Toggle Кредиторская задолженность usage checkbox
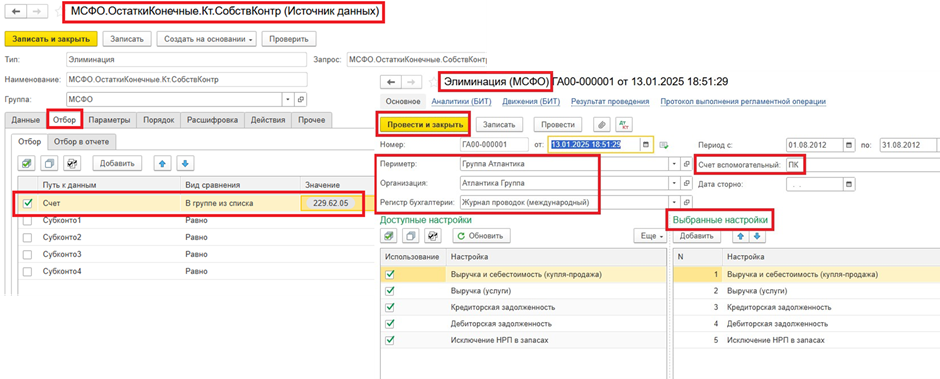The width and height of the screenshot is (940, 379). pos(391,307)
